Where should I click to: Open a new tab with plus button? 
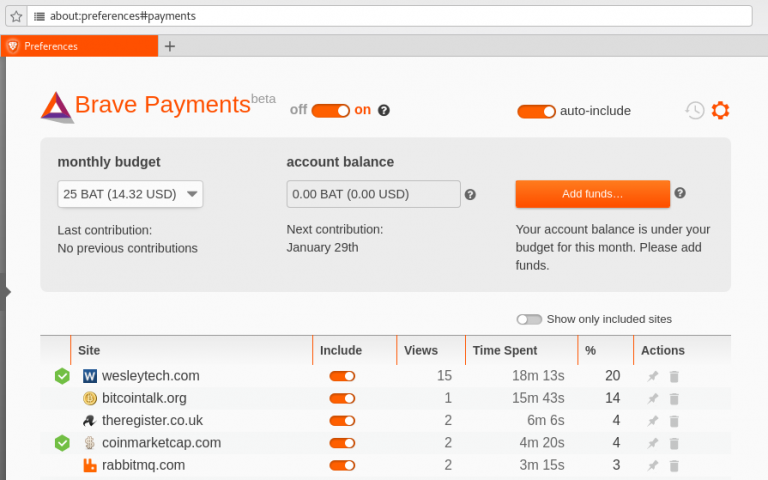click(169, 46)
